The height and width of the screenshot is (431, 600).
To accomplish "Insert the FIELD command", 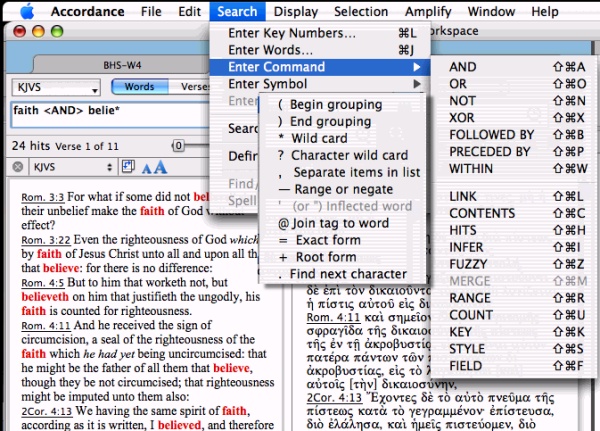I will [x=514, y=366].
